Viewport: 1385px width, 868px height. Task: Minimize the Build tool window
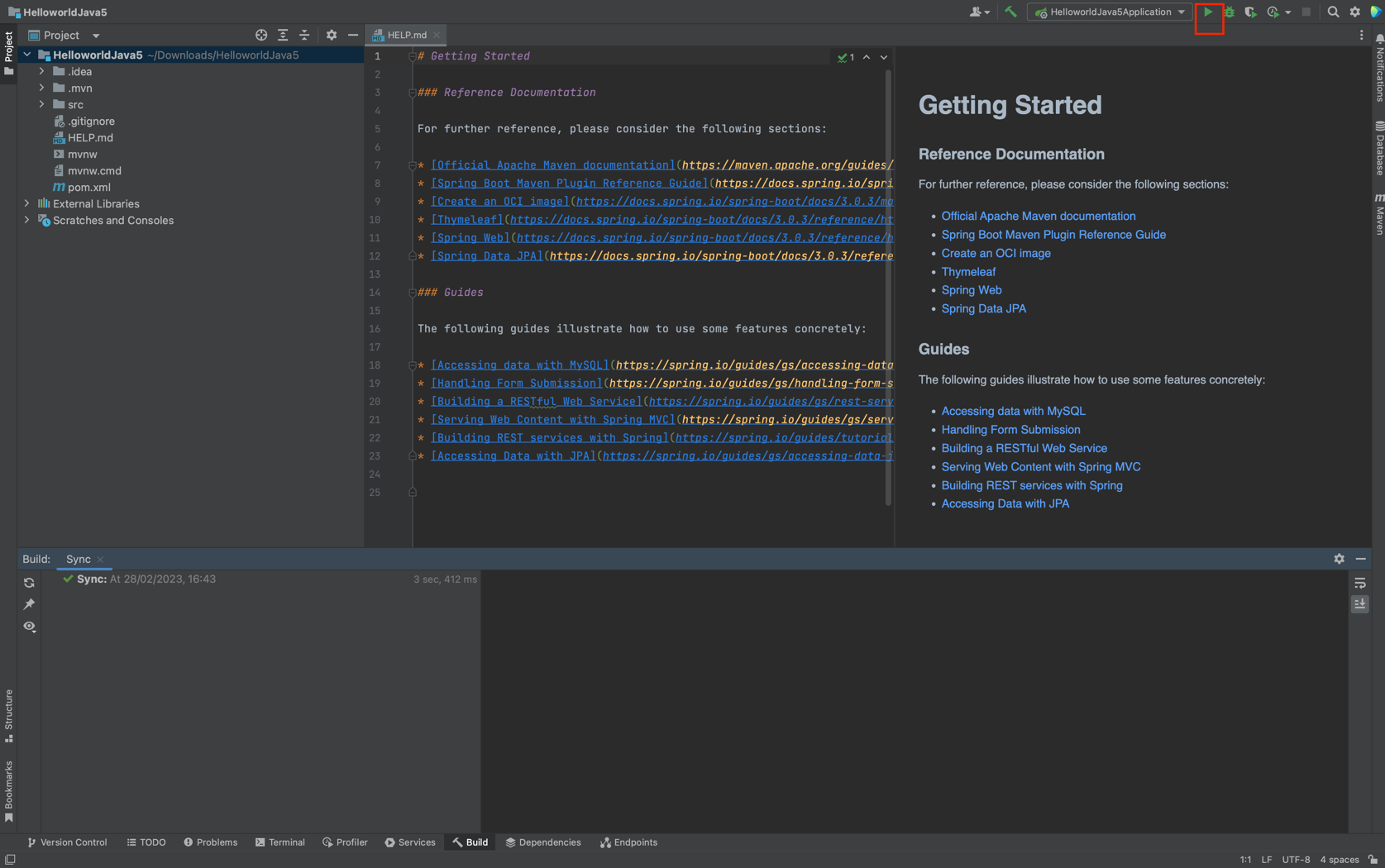[1361, 559]
